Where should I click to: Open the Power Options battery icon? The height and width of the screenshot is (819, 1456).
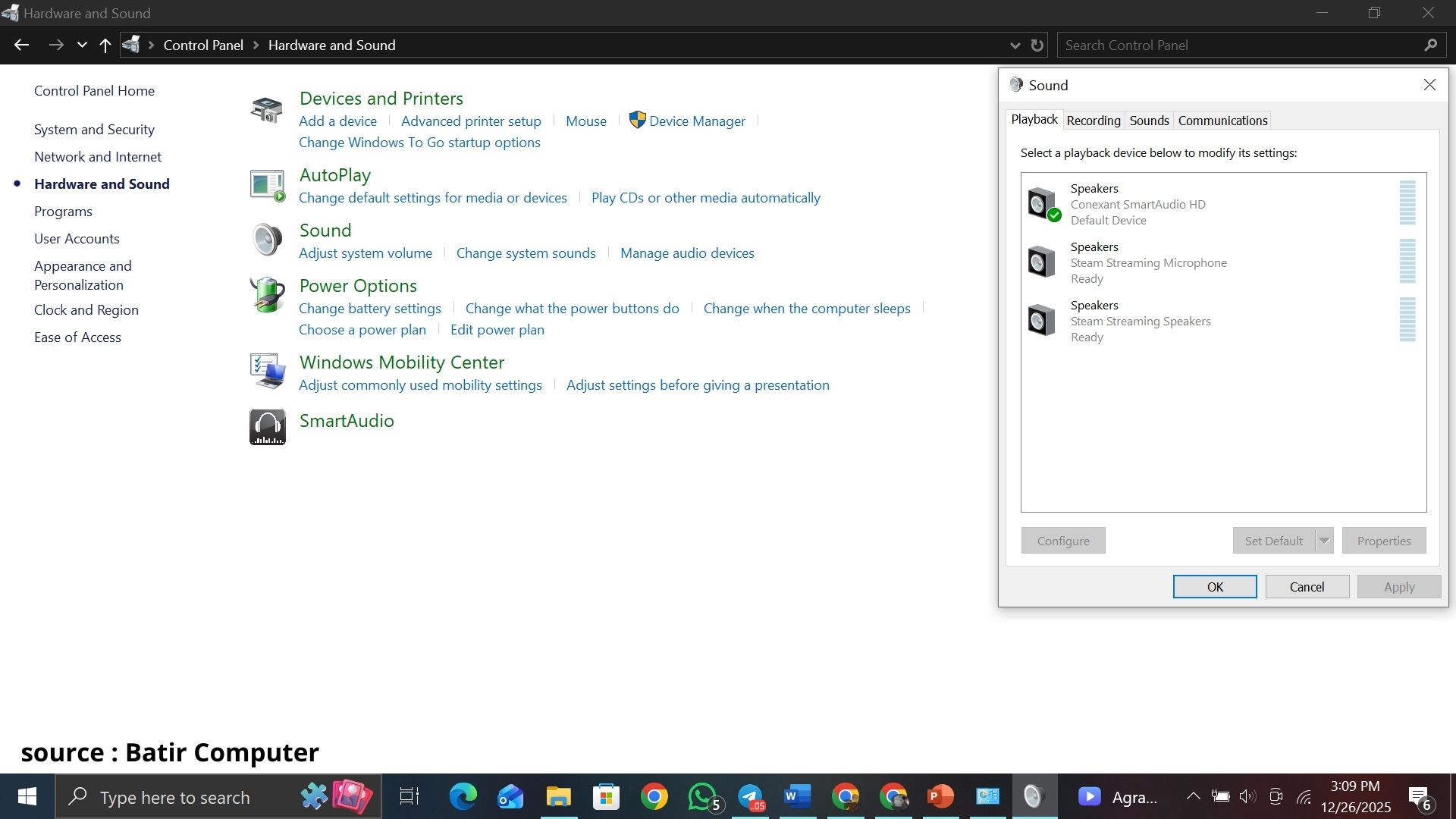pyautogui.click(x=267, y=294)
